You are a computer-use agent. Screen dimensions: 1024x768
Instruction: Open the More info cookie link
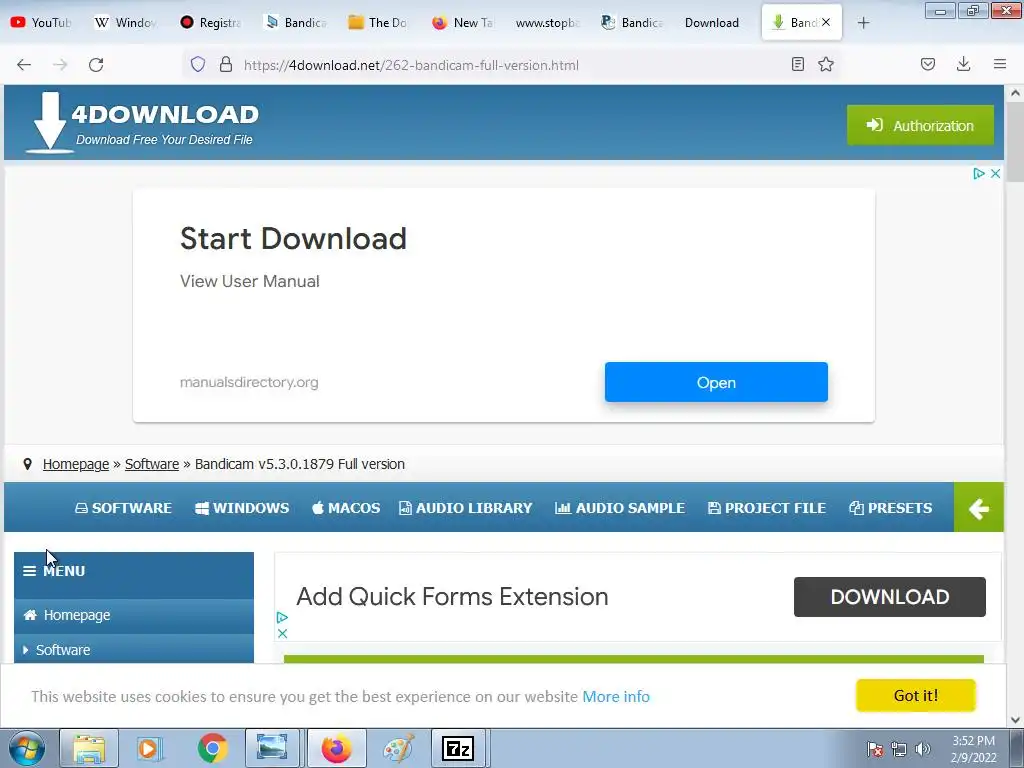click(616, 697)
